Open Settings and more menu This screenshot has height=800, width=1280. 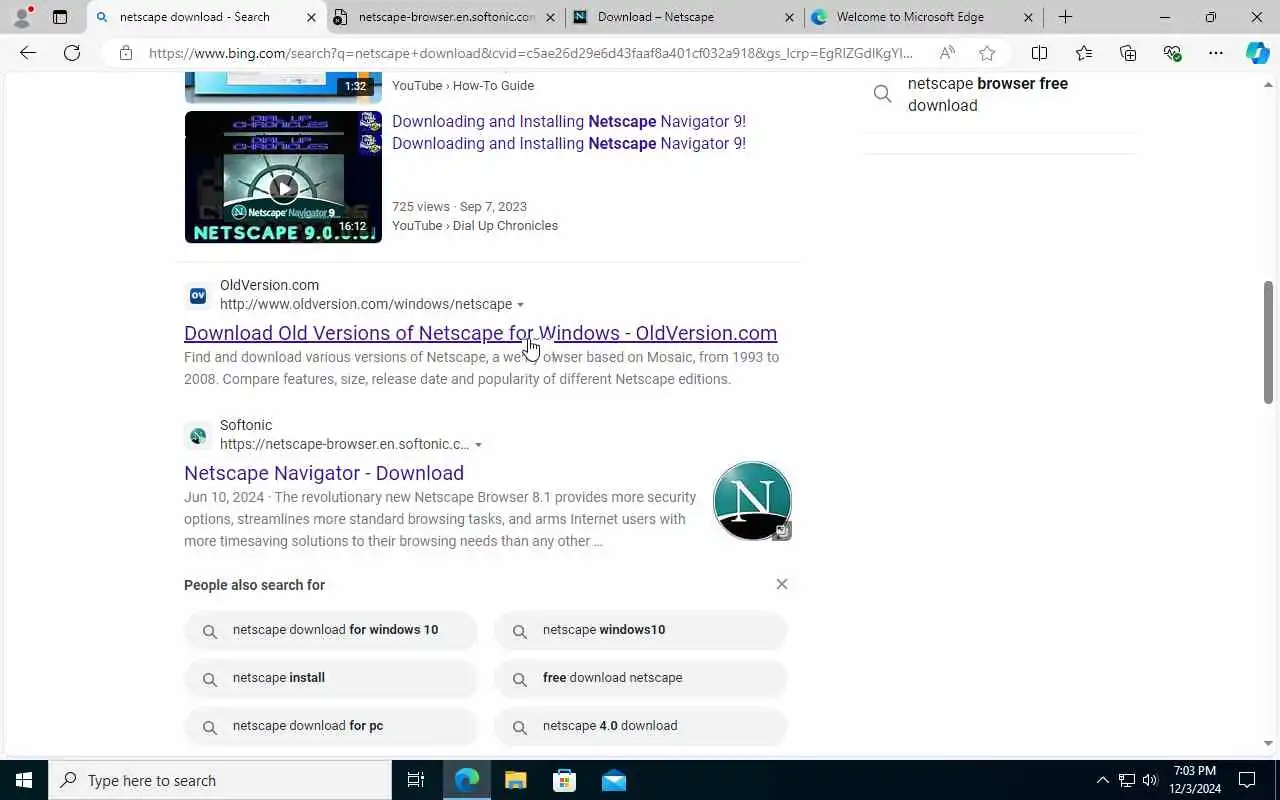1215,53
